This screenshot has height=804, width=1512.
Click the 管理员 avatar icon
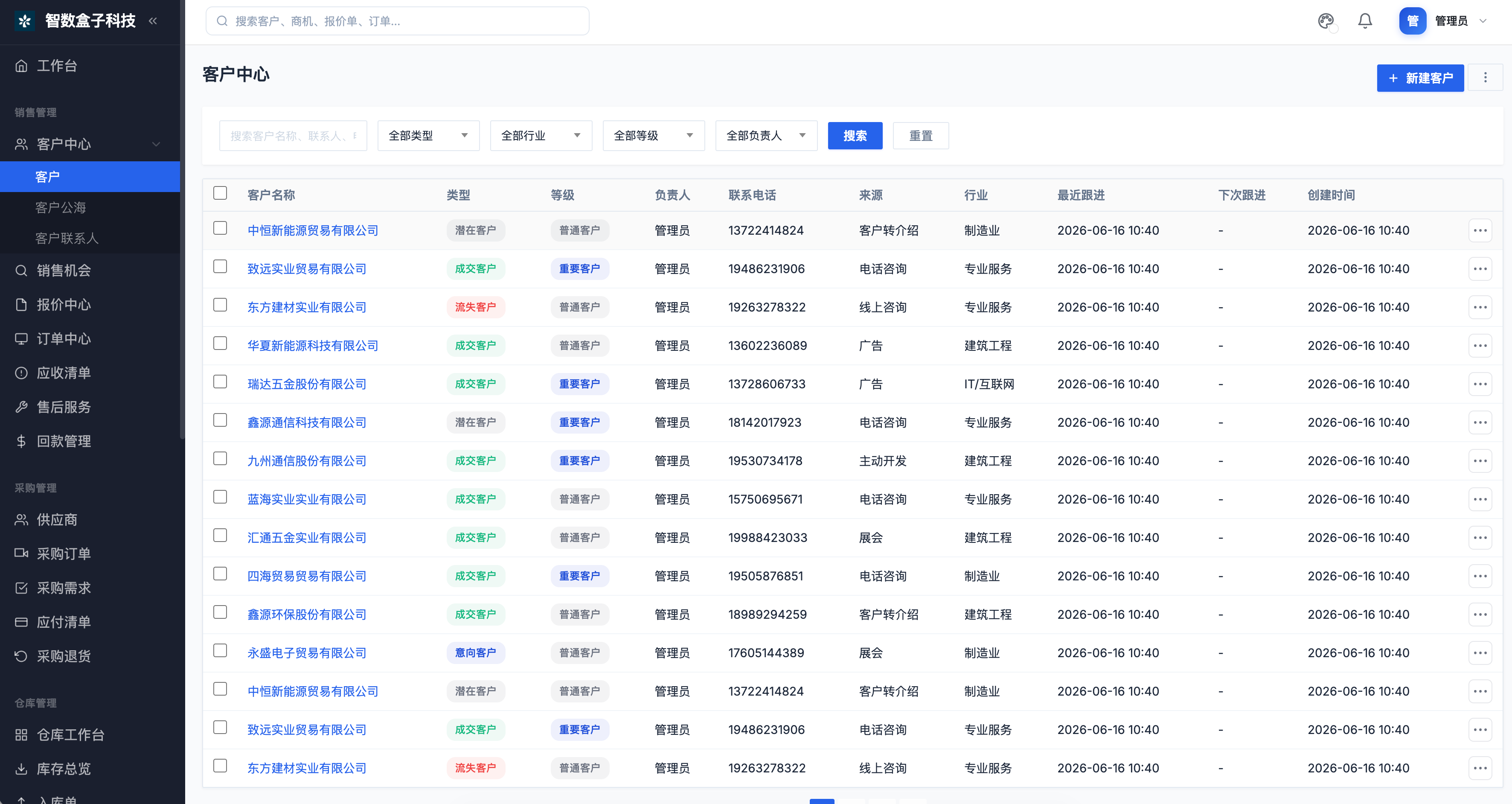pos(1412,21)
